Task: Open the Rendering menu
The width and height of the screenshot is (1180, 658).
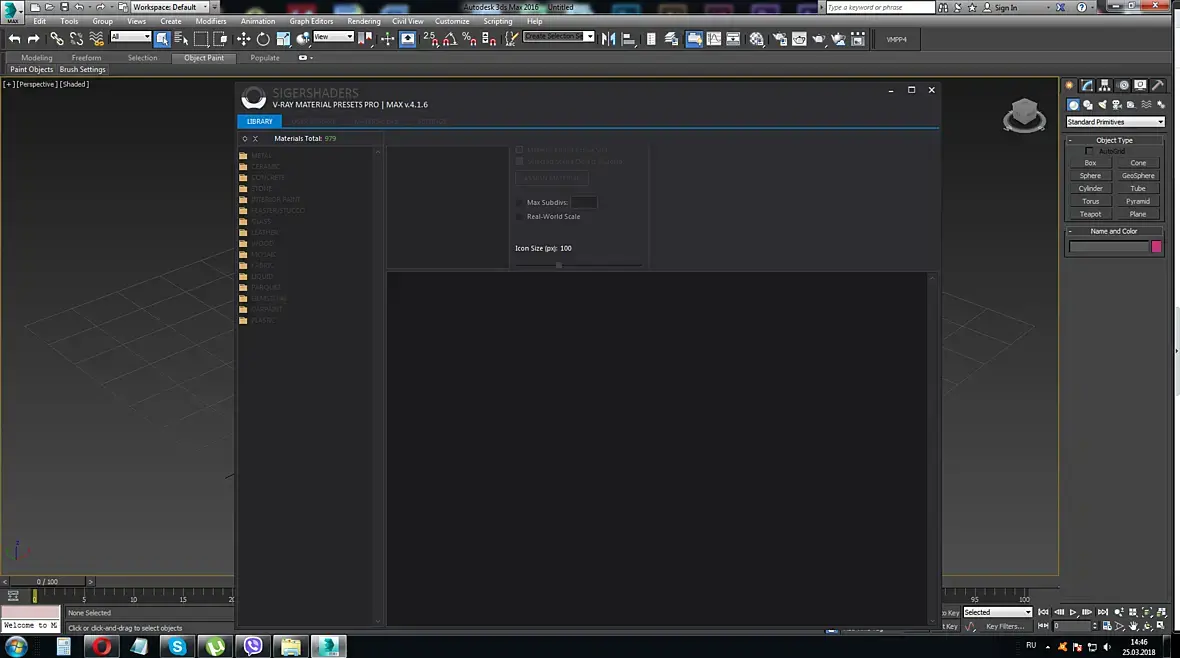Action: click(x=363, y=21)
